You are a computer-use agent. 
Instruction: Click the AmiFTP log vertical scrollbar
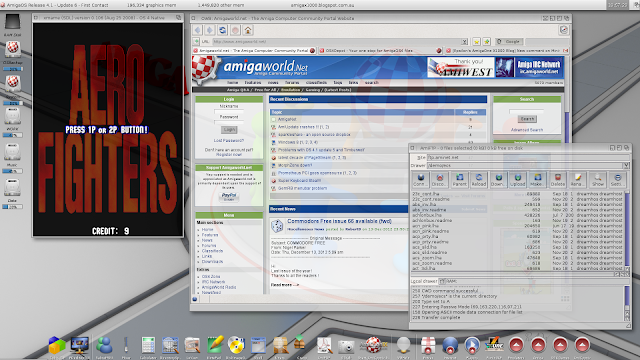click(627, 303)
